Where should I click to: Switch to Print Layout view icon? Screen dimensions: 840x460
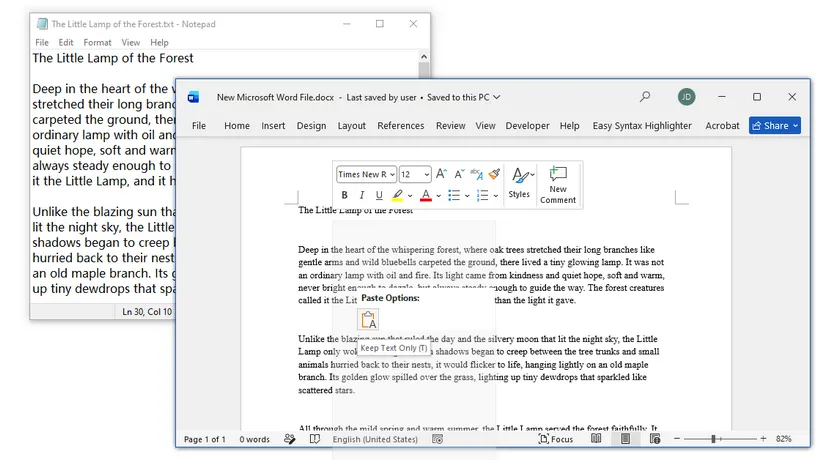coord(625,439)
